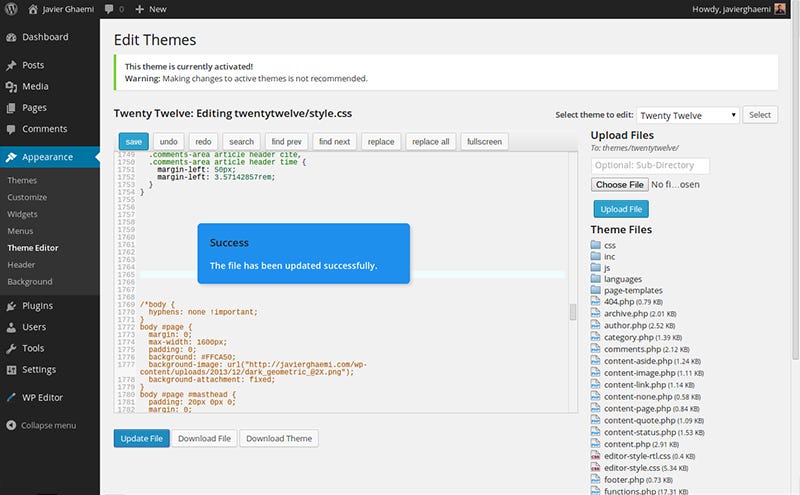Viewport: 800px width, 495px height.
Task: Open the comments.php theme file
Action: pos(646,349)
